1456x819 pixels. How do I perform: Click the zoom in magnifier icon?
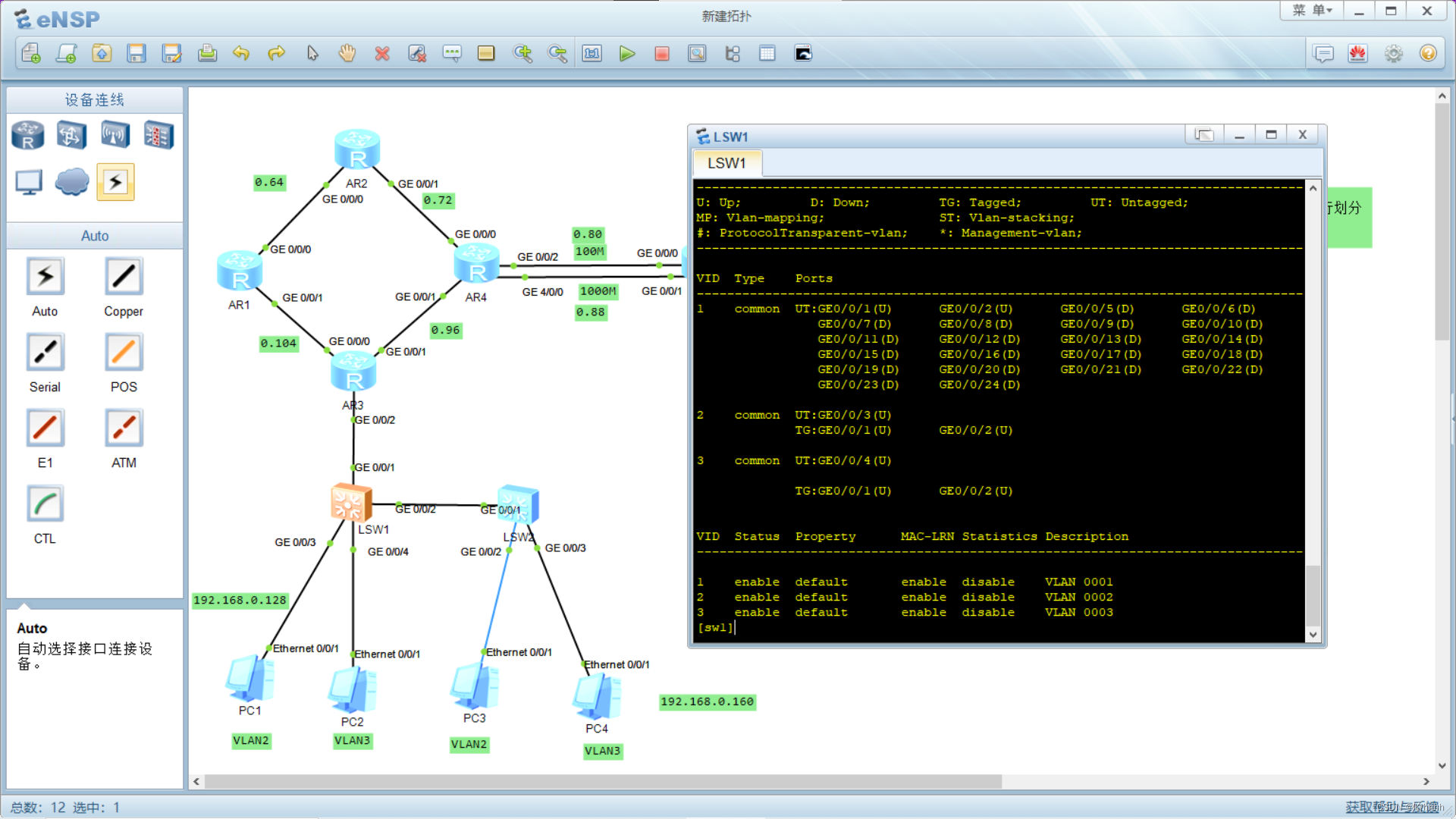[x=522, y=54]
